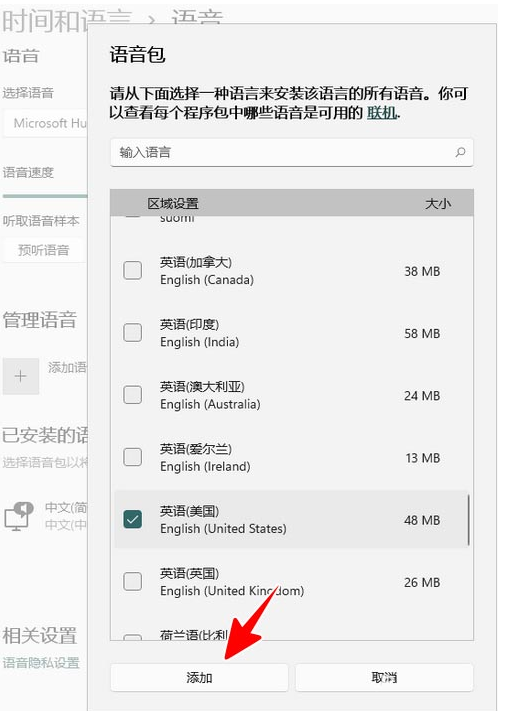Open the Microsoft Hu voice selection dropdown
This screenshot has width=506, height=711.
point(45,123)
